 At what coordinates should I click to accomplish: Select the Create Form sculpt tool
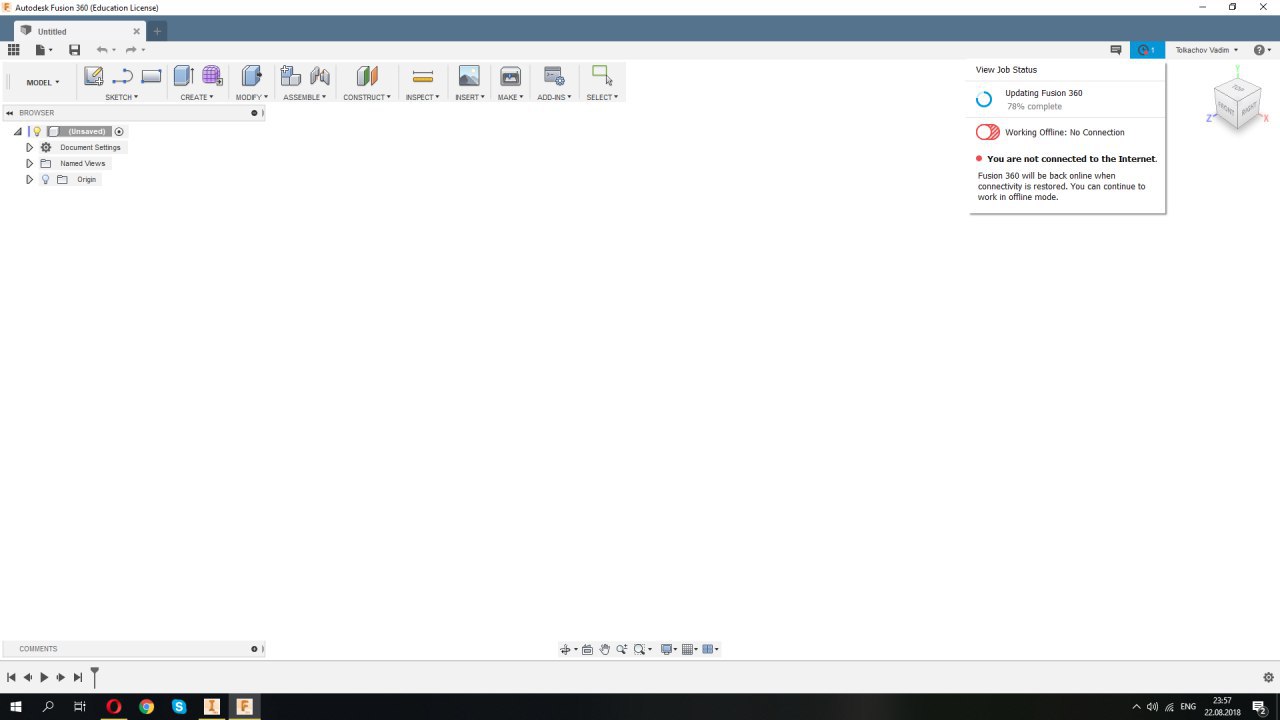(212, 76)
